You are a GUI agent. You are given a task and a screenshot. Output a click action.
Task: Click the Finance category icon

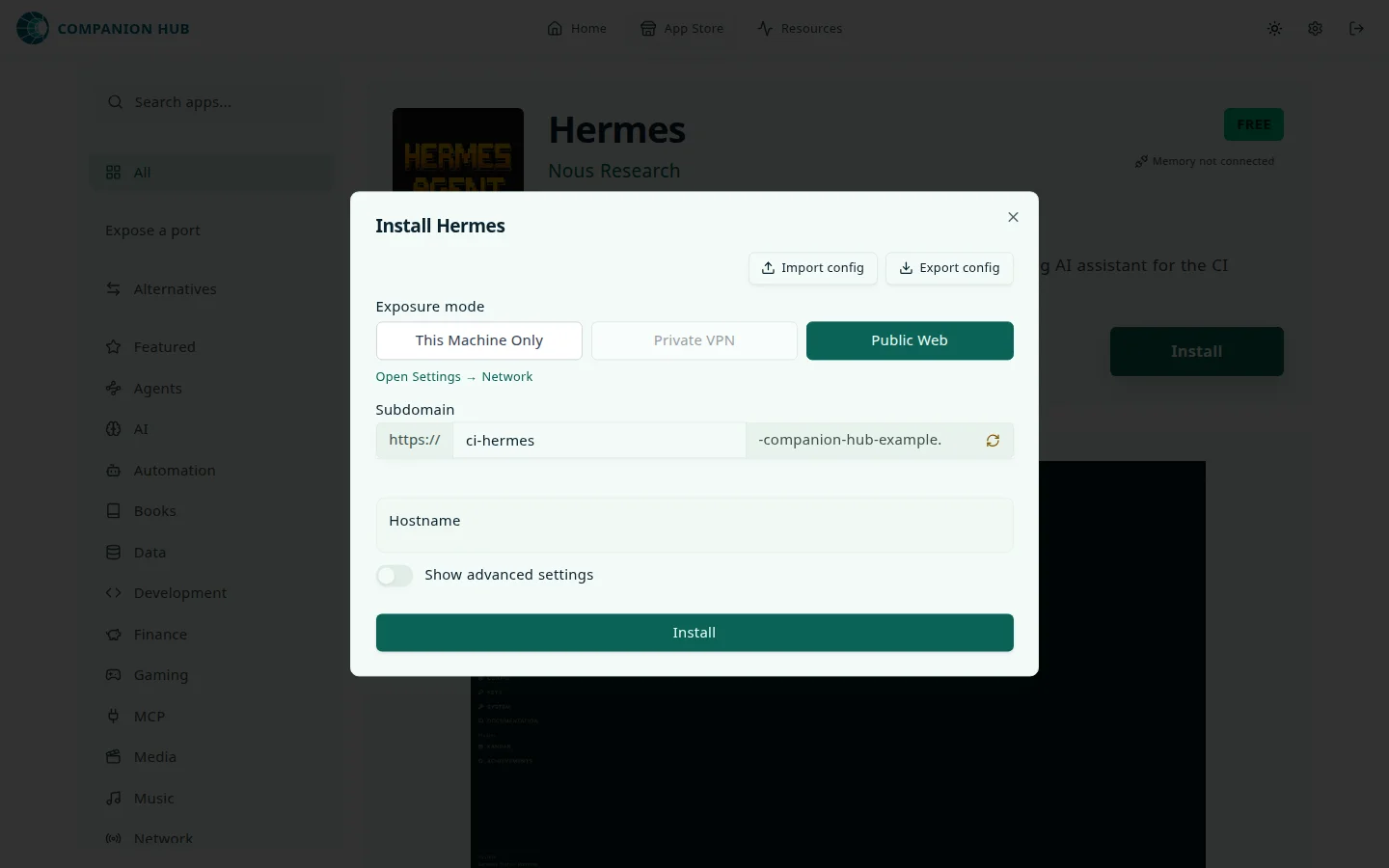114,635
